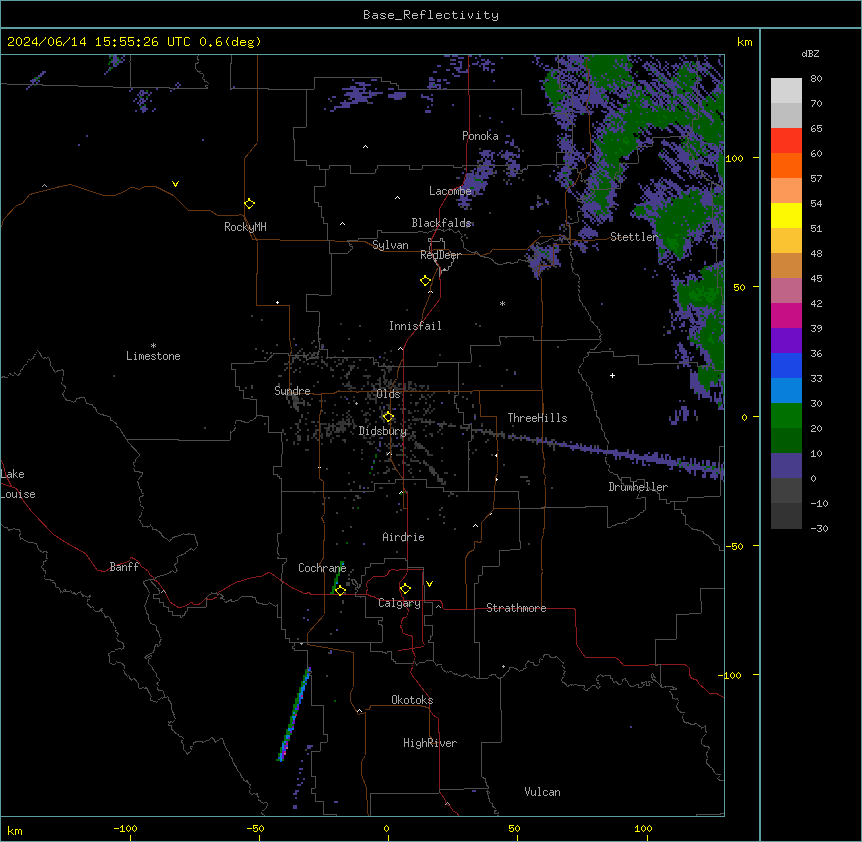Select the Ponoka city label
This screenshot has width=862, height=842.
click(480, 136)
